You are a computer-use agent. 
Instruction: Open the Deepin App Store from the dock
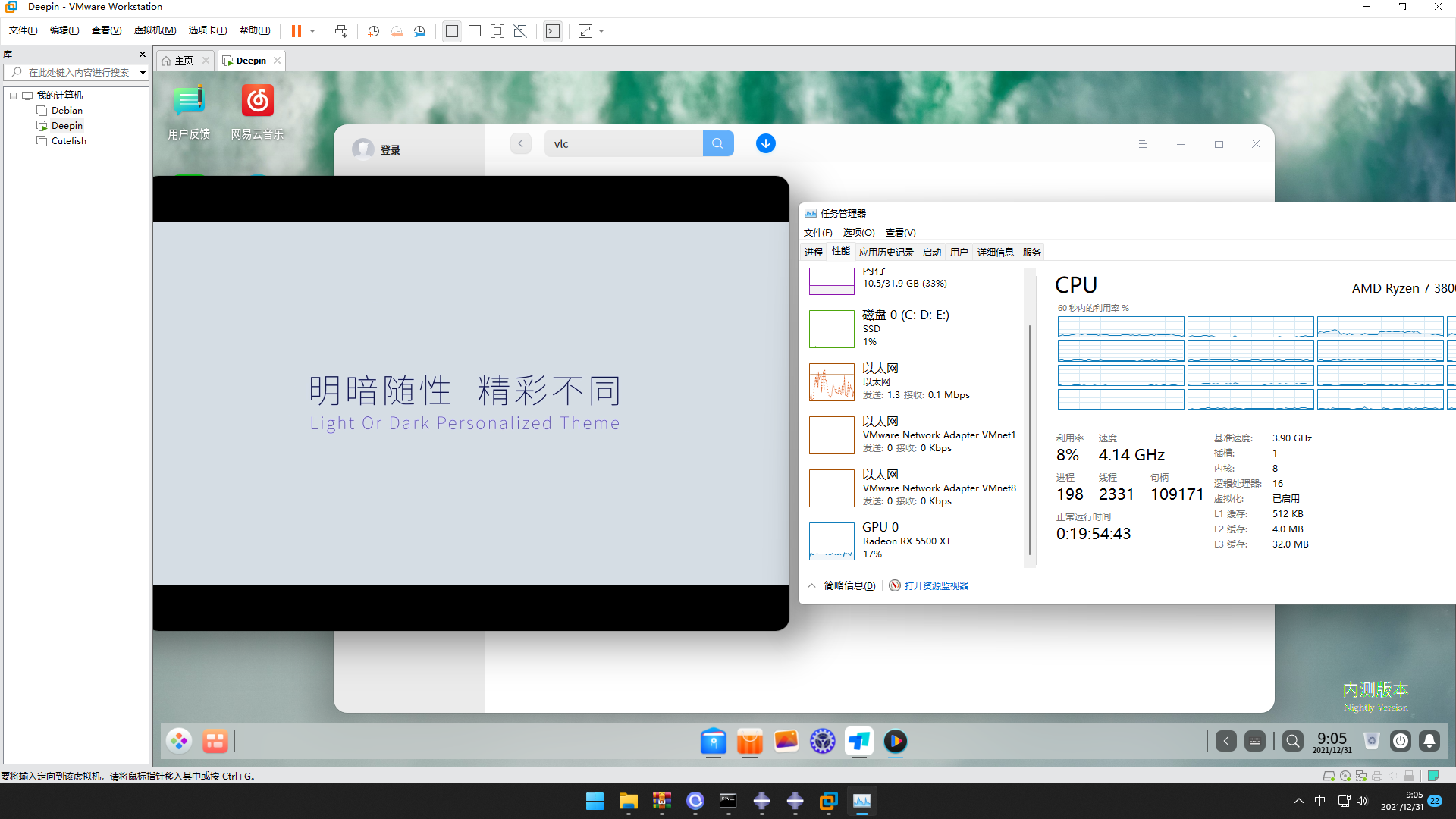750,742
